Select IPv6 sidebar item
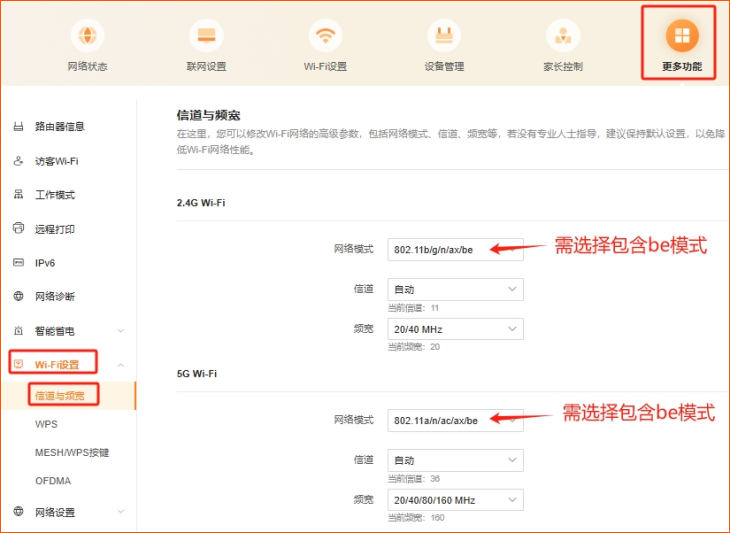Viewport: 730px width, 533px height. click(x=44, y=263)
